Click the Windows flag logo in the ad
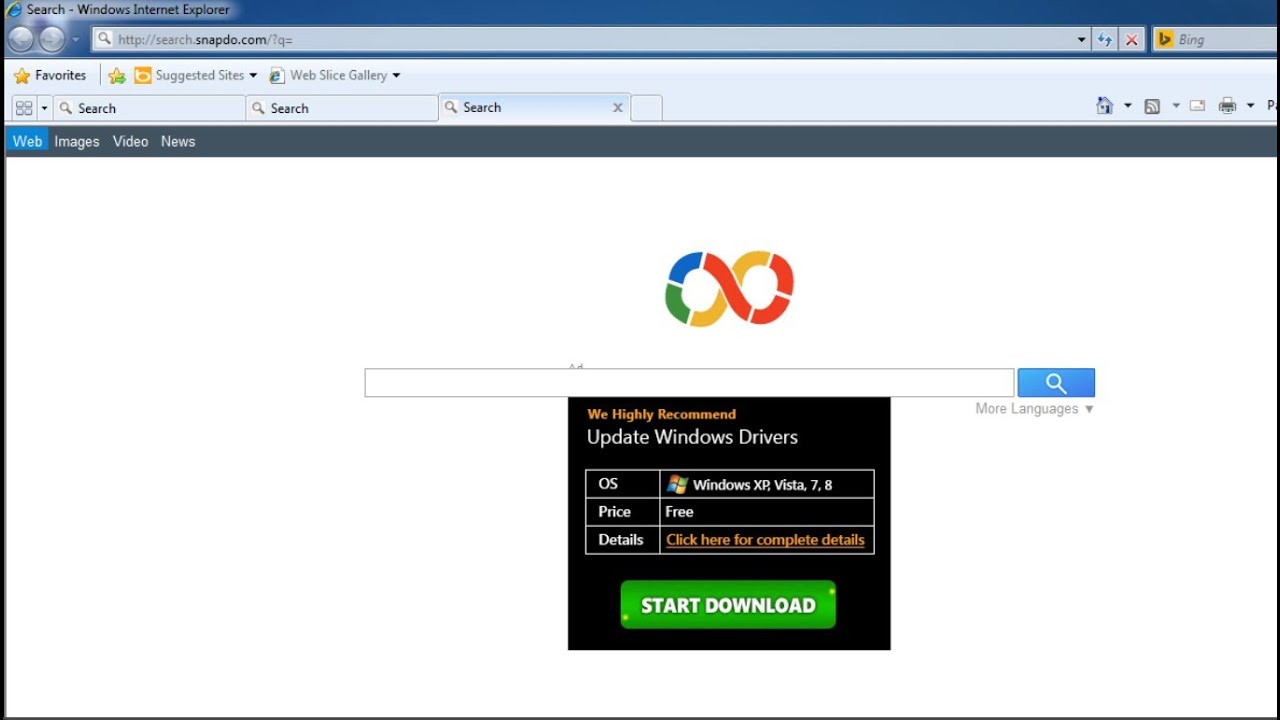Image resolution: width=1280 pixels, height=720 pixels. pos(677,484)
